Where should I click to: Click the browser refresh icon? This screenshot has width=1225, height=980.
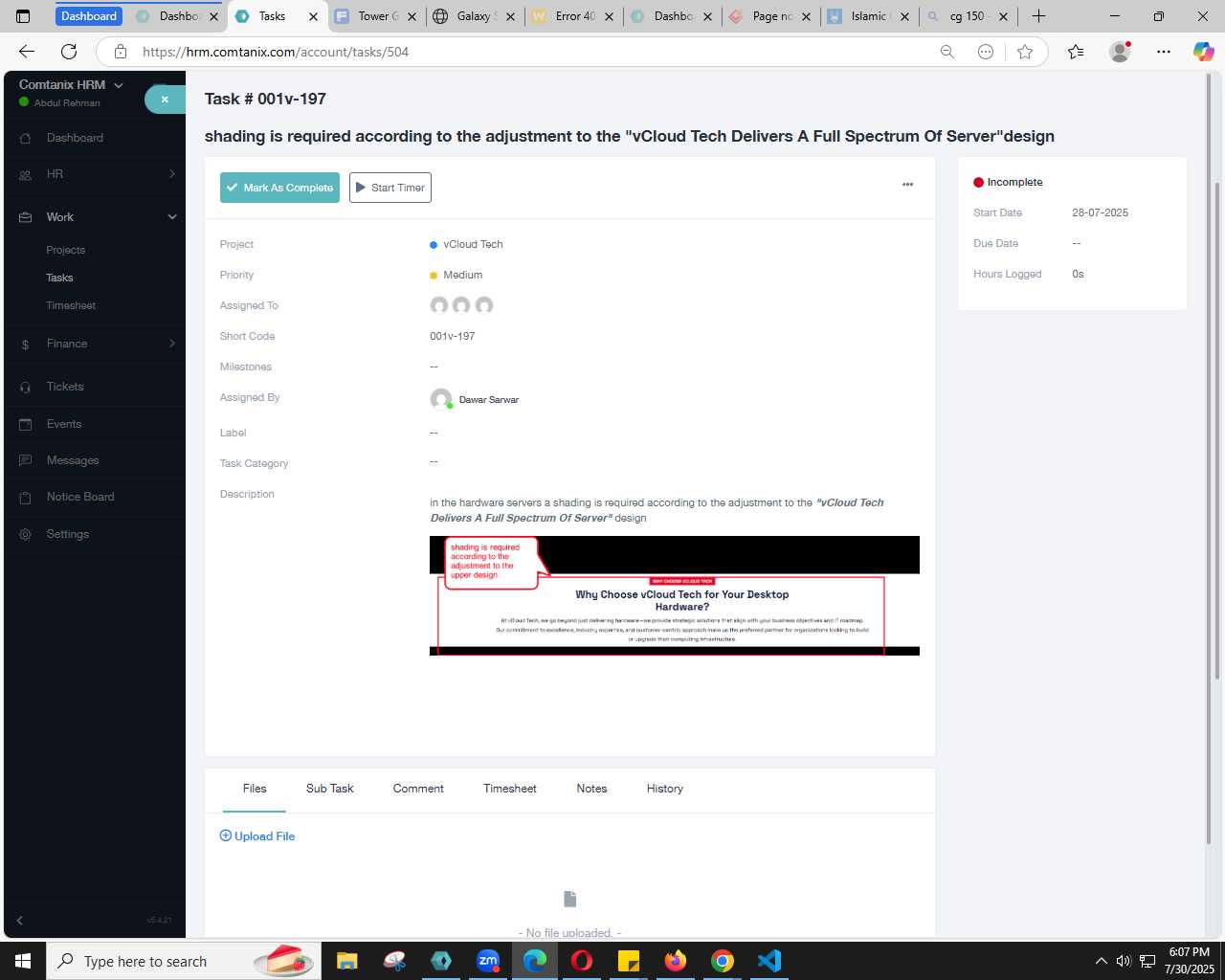tap(69, 52)
